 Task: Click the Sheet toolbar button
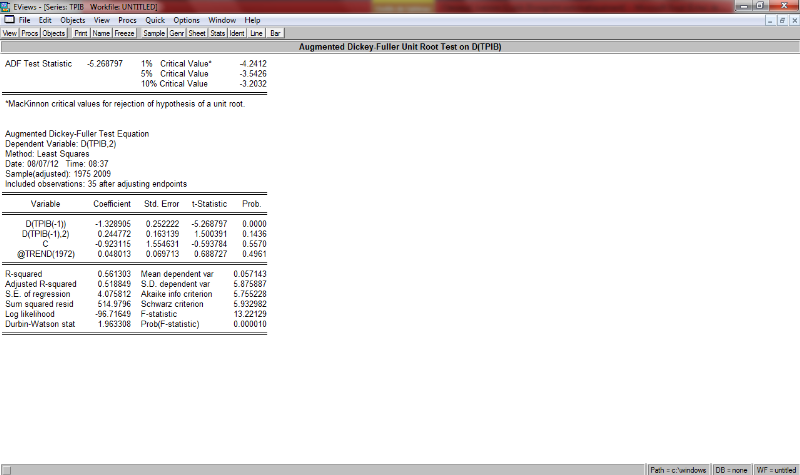(x=197, y=33)
